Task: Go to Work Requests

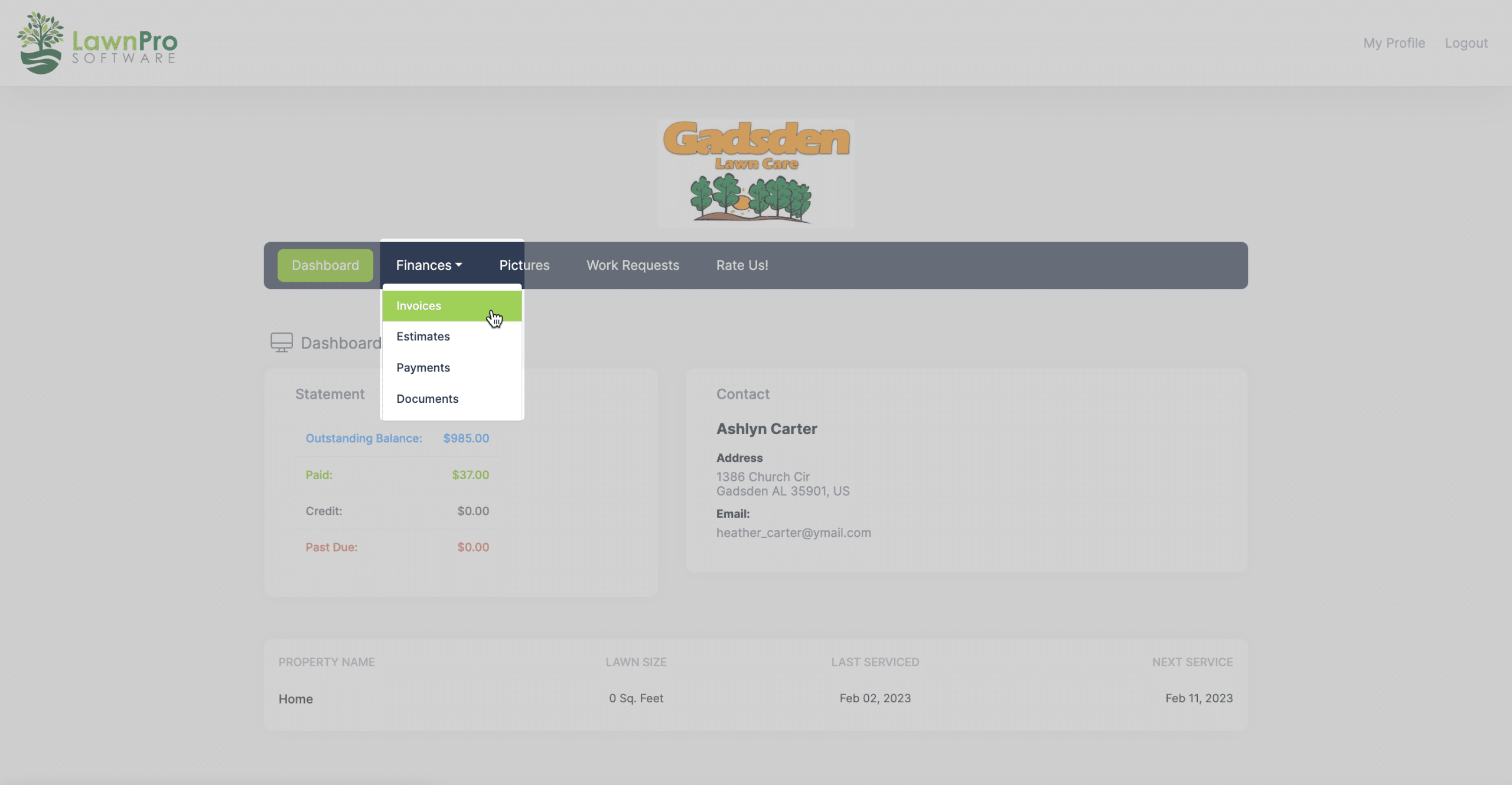Action: tap(633, 265)
